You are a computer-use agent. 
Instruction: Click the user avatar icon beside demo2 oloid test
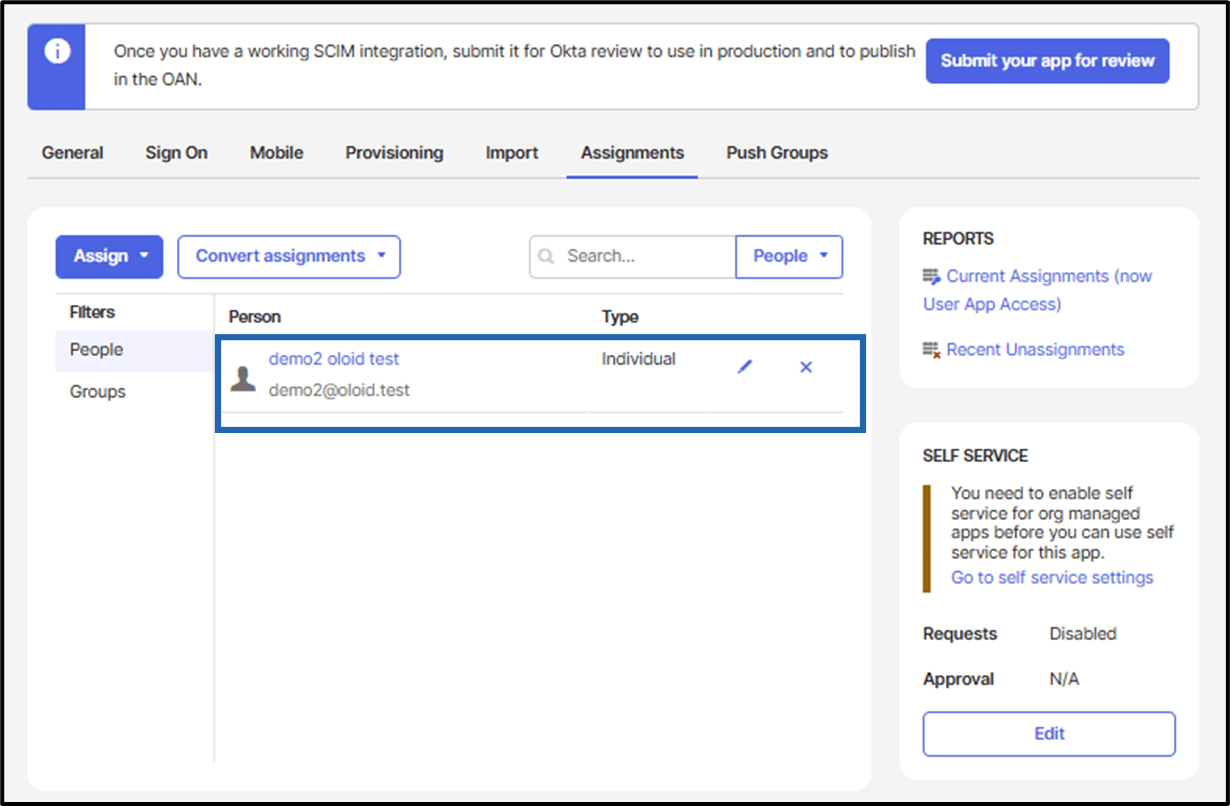click(x=243, y=378)
